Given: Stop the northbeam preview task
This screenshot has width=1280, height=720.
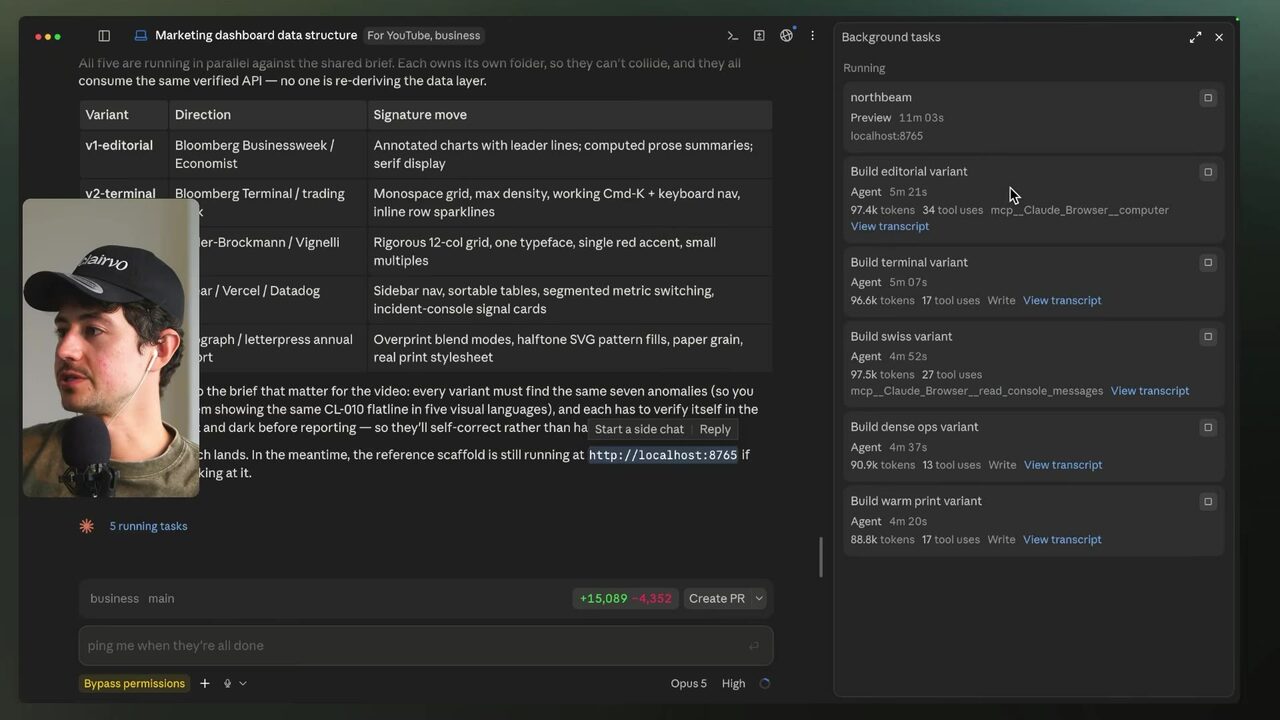Looking at the screenshot, I should coord(1208,98).
